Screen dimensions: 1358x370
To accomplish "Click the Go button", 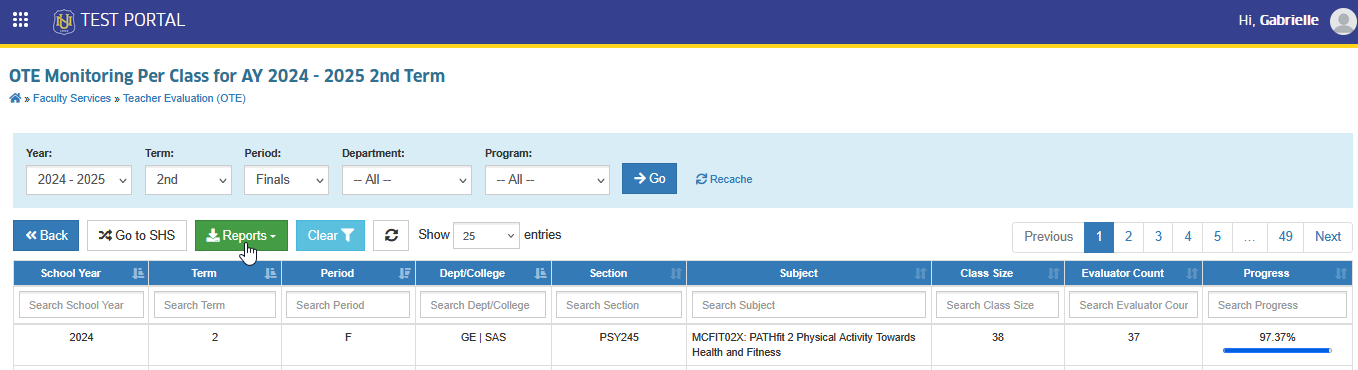I will coord(649,178).
